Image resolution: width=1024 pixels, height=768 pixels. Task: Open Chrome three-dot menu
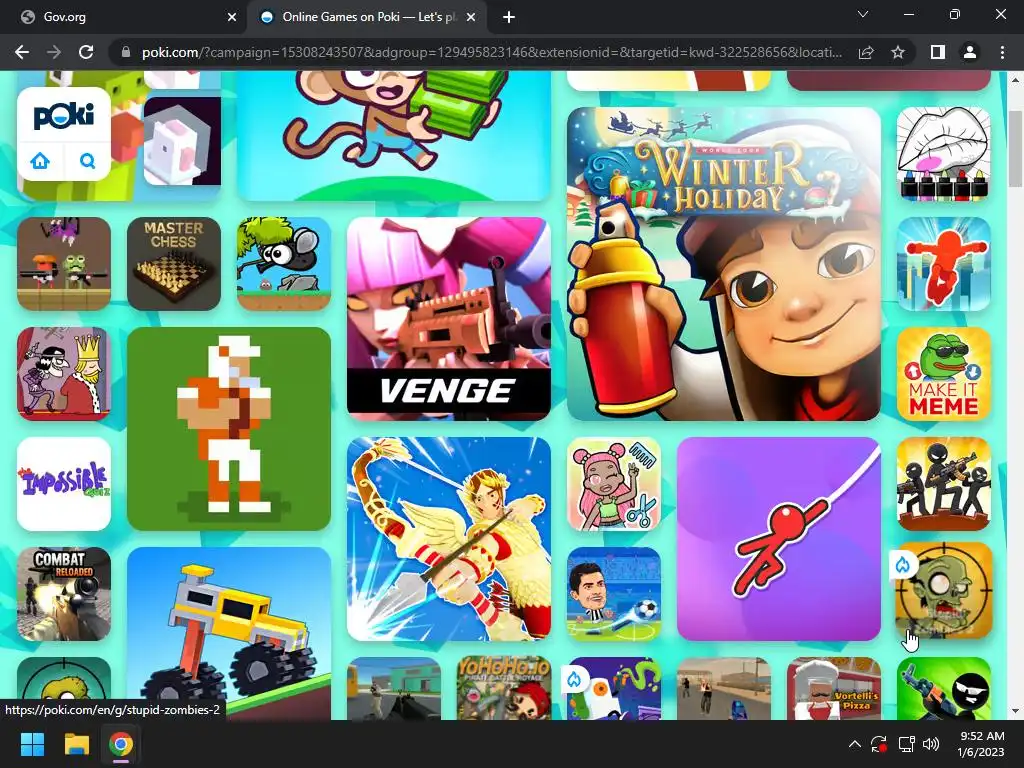click(1002, 52)
